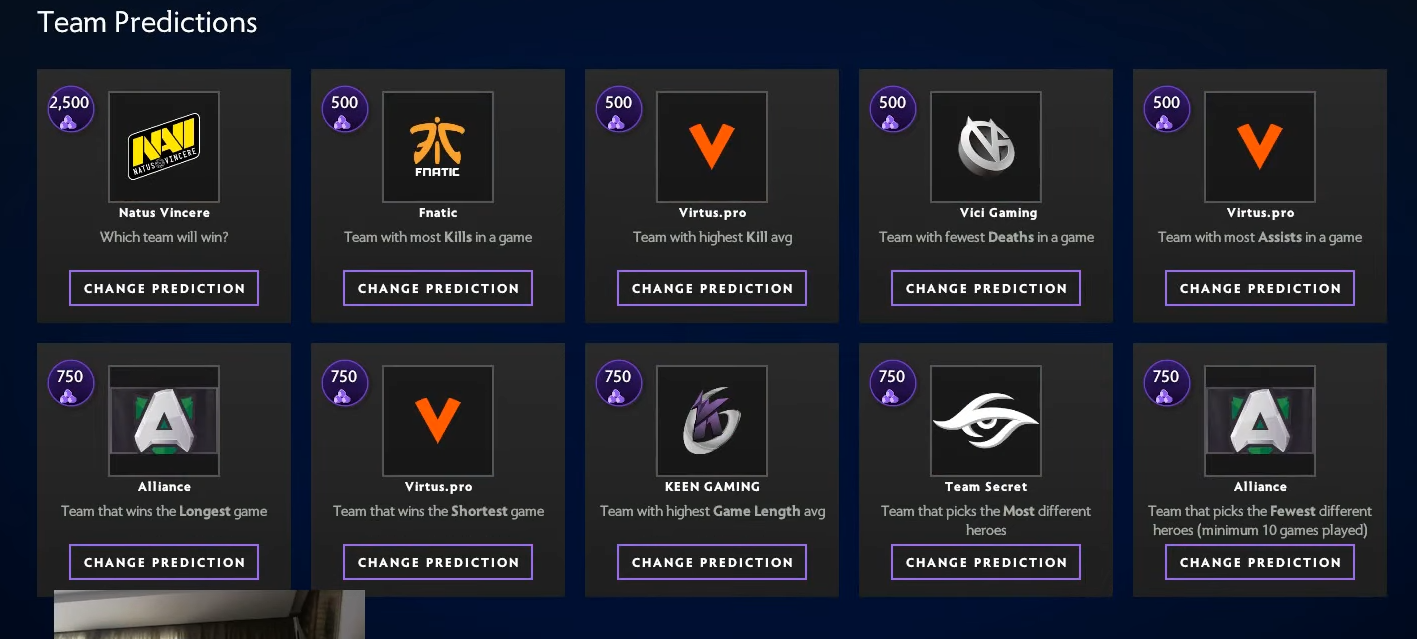1417x639 pixels.
Task: Change prediction for highest Kill avg
Action: point(712,288)
